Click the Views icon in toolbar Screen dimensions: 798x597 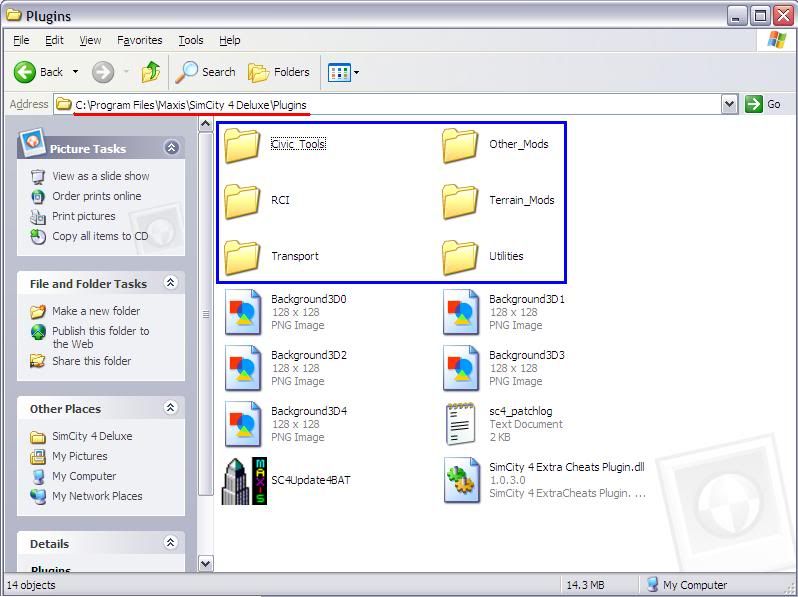tap(339, 72)
